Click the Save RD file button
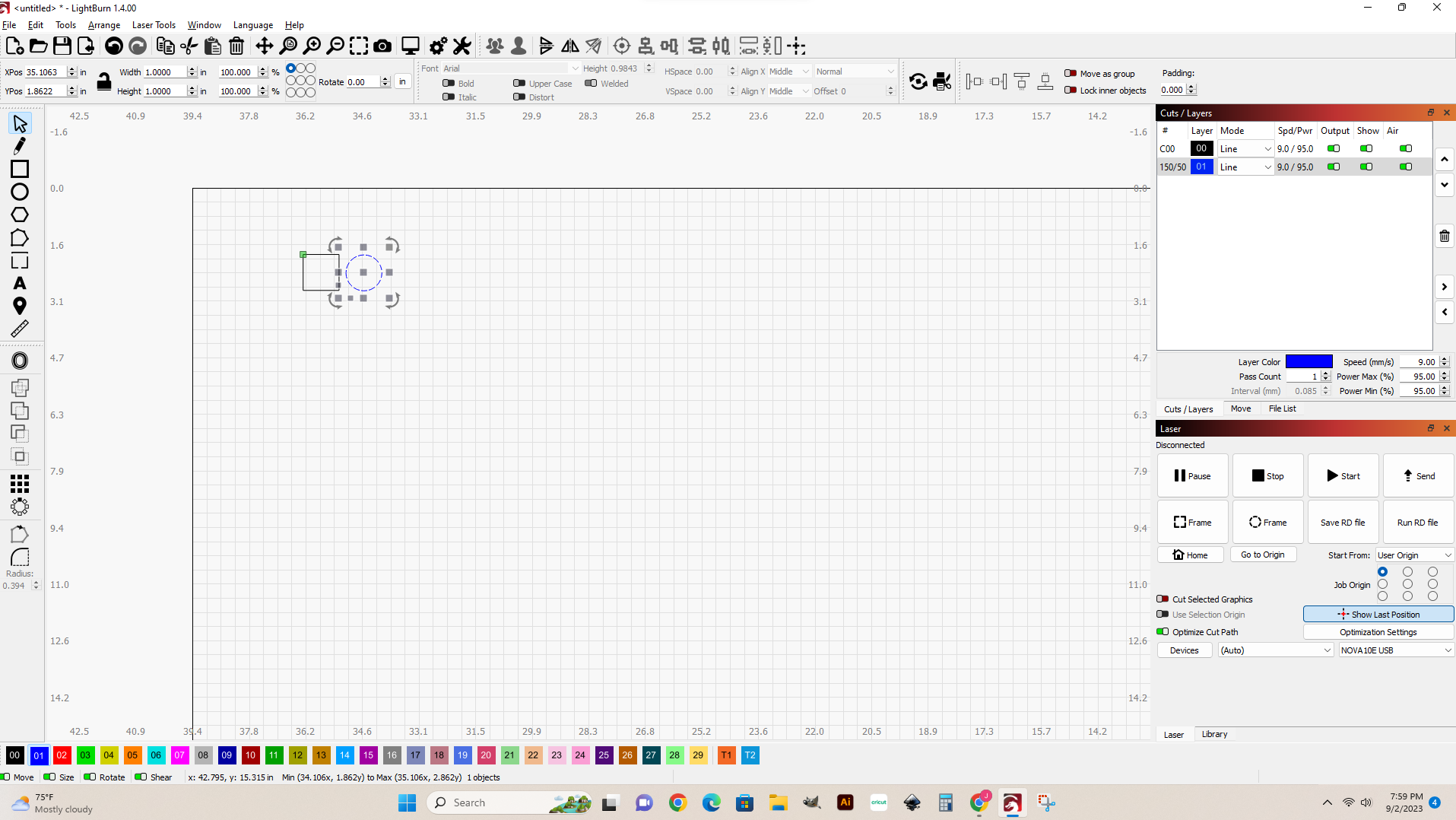Image resolution: width=1456 pixels, height=820 pixels. [1343, 523]
